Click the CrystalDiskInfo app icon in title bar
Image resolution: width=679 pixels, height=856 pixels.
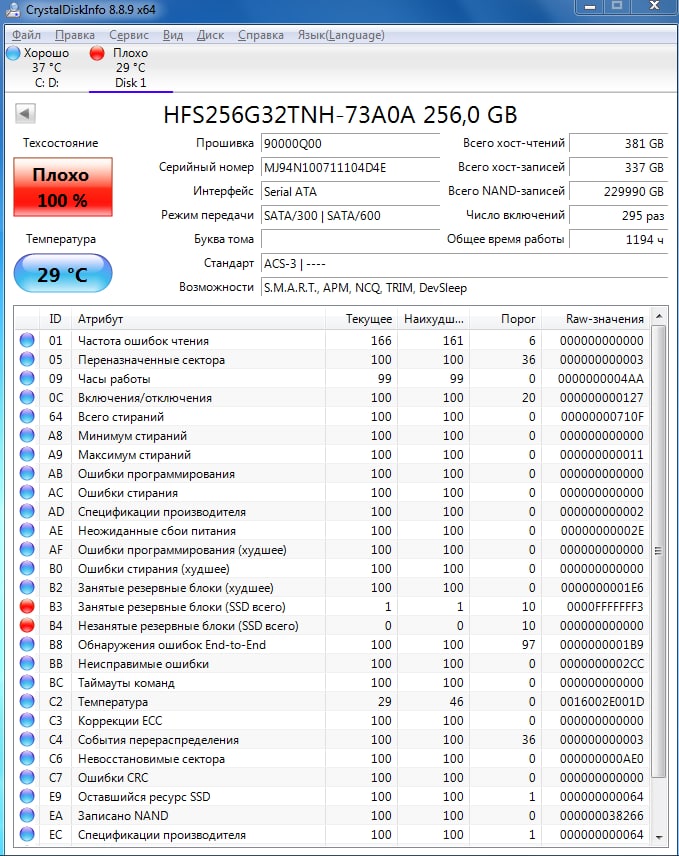(13, 9)
